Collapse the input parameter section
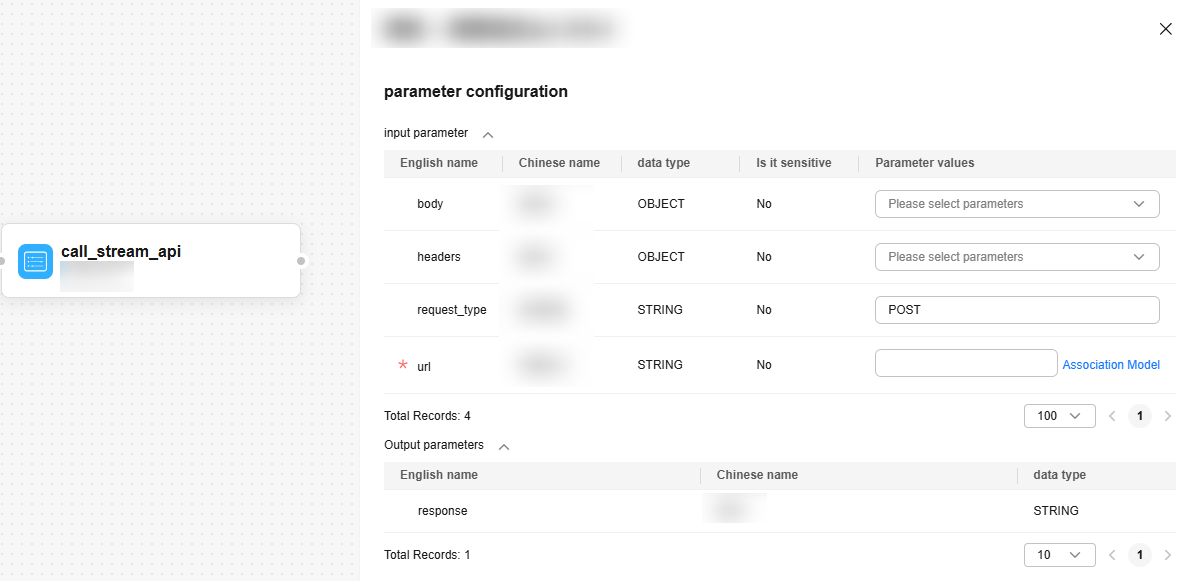This screenshot has height=581, width=1193. (488, 134)
